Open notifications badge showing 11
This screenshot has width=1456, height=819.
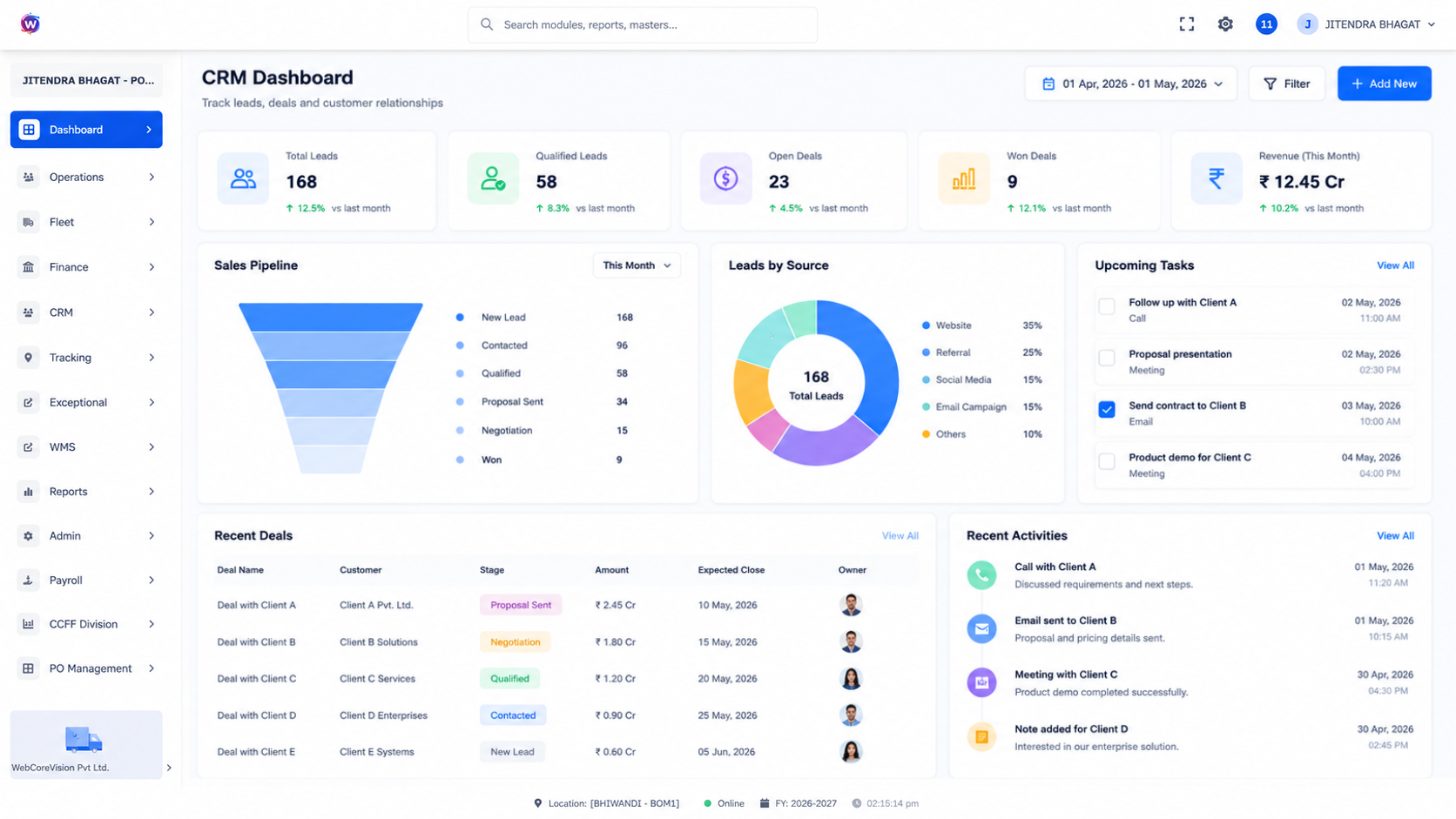1266,24
